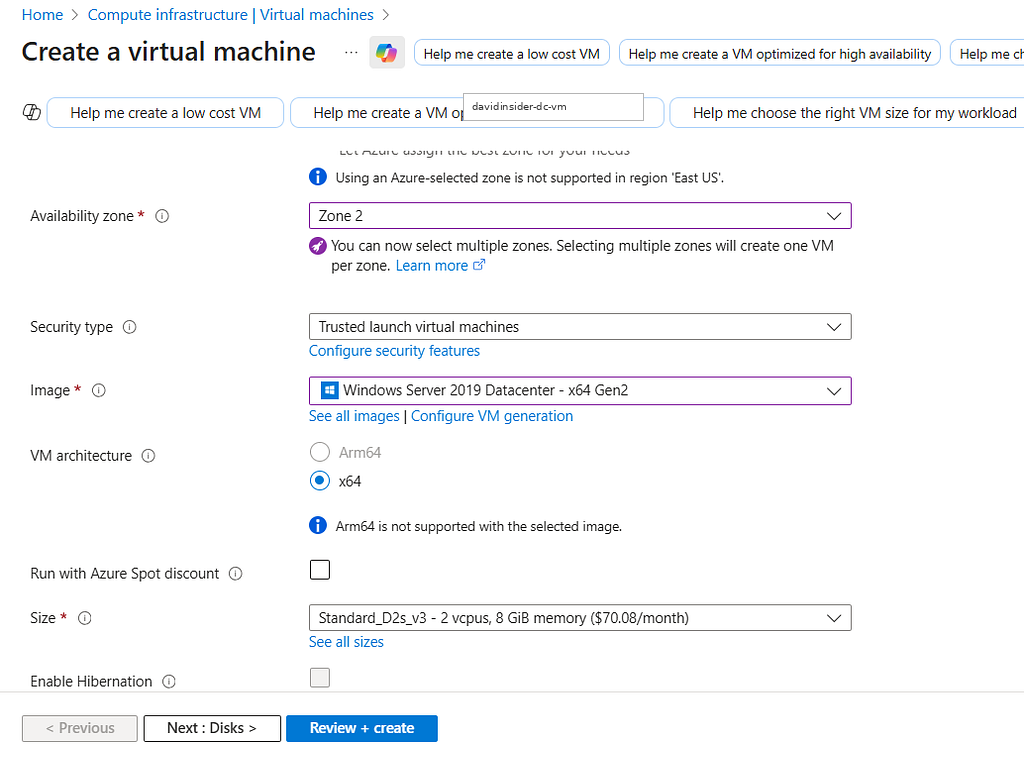Enable the Run with Azure Spot discount checkbox
The image size is (1024, 761).
coord(319,570)
